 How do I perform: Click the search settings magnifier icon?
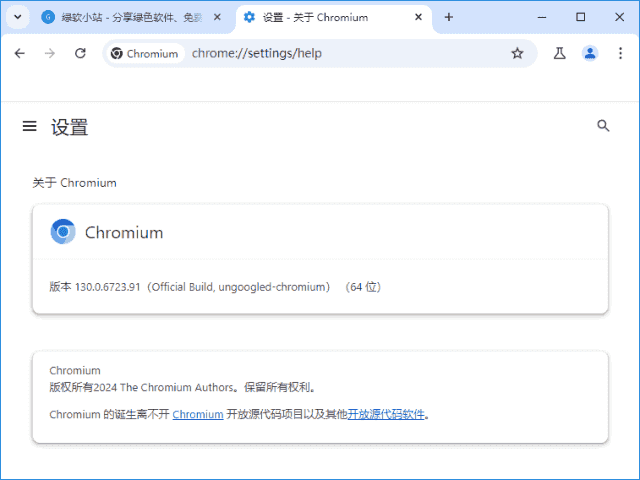point(603,126)
